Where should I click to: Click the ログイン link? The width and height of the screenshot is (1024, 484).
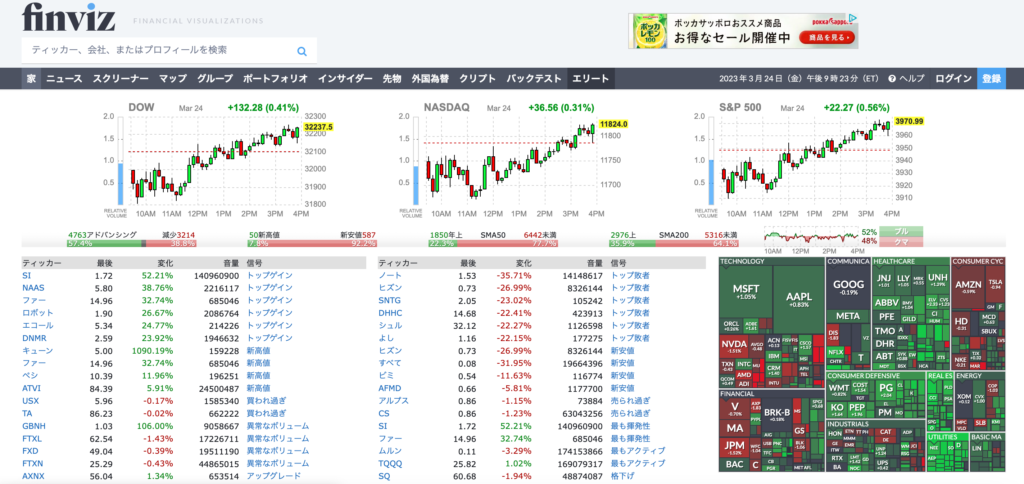point(953,78)
